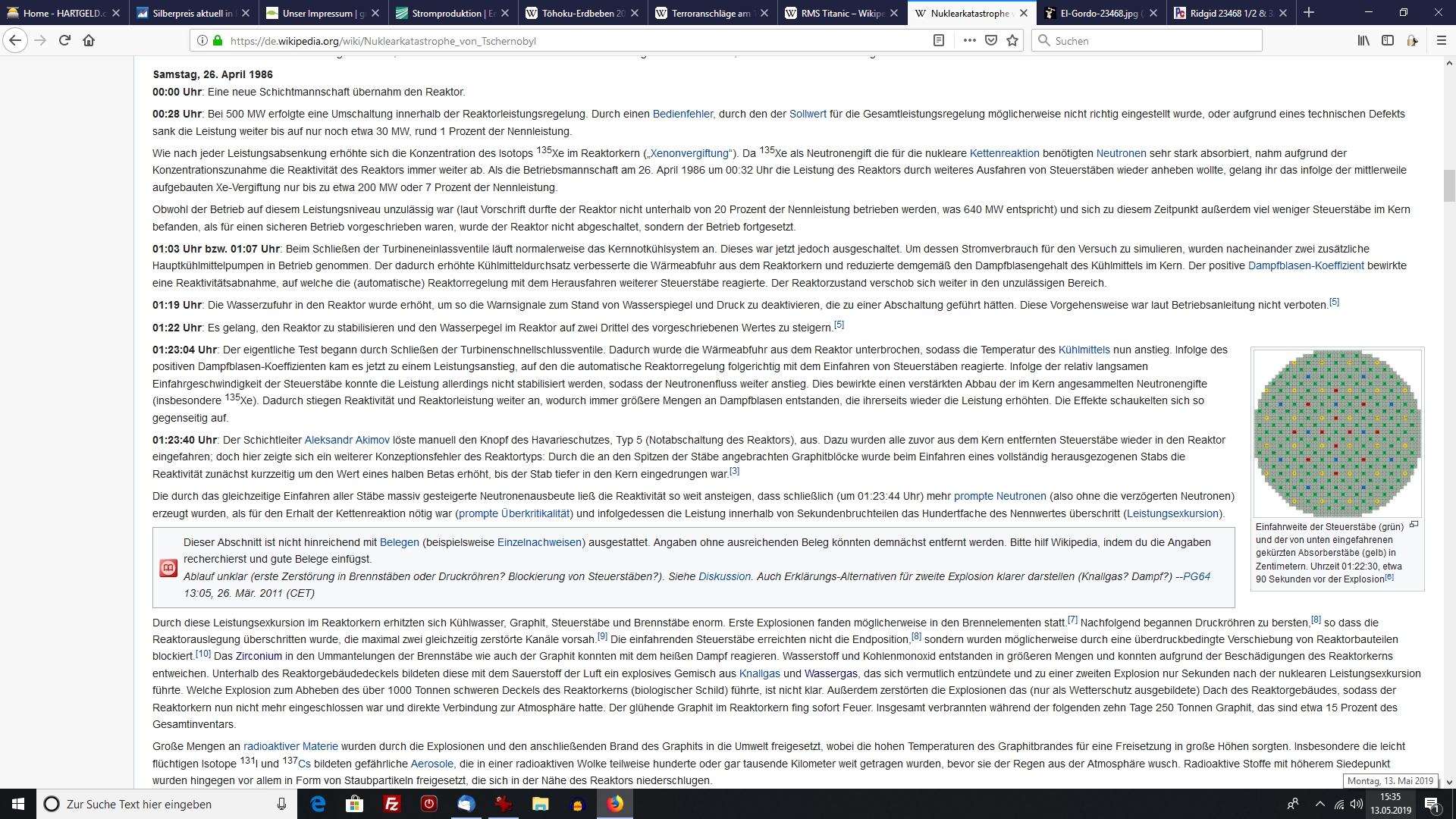
Task: Expand hidden system tray icons
Action: click(x=1319, y=804)
